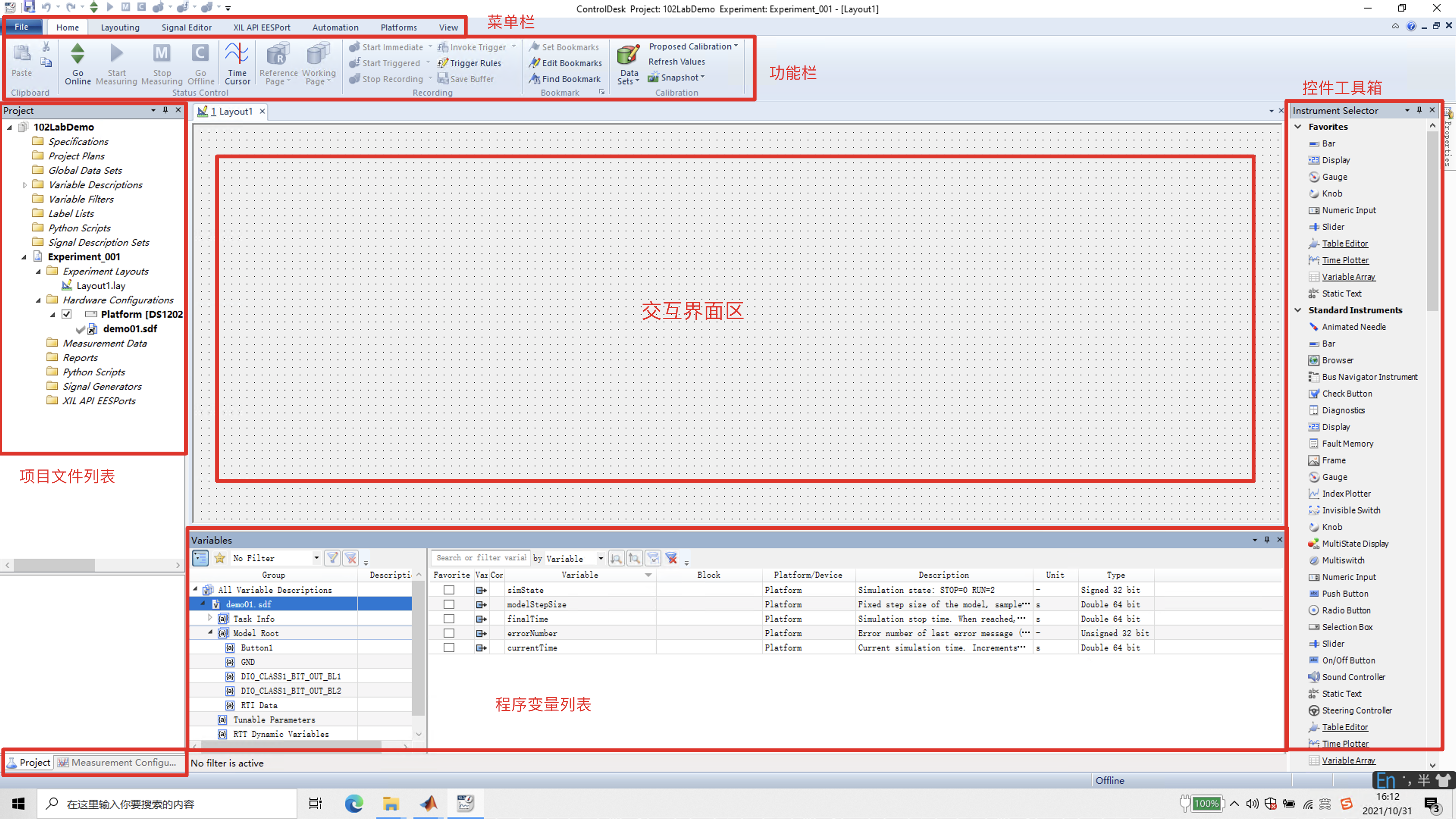
Task: Click the clear filter icon beside No Filter
Action: click(x=351, y=558)
